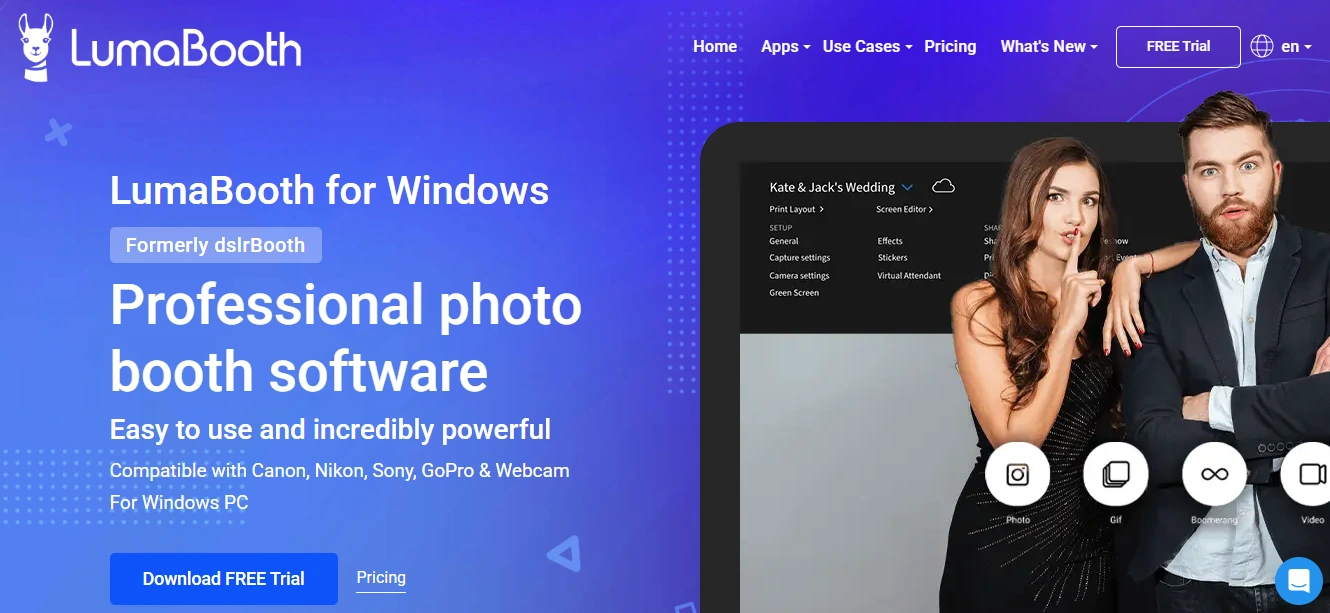Select General setup option
This screenshot has height=613, width=1330.
coord(784,241)
